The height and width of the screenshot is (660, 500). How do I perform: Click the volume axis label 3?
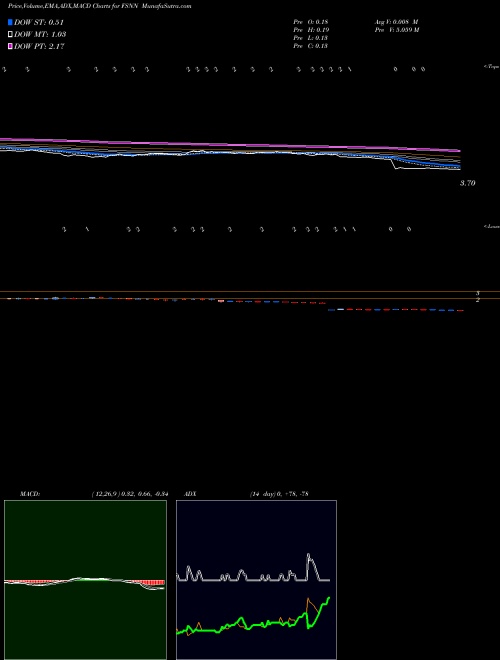(478, 293)
